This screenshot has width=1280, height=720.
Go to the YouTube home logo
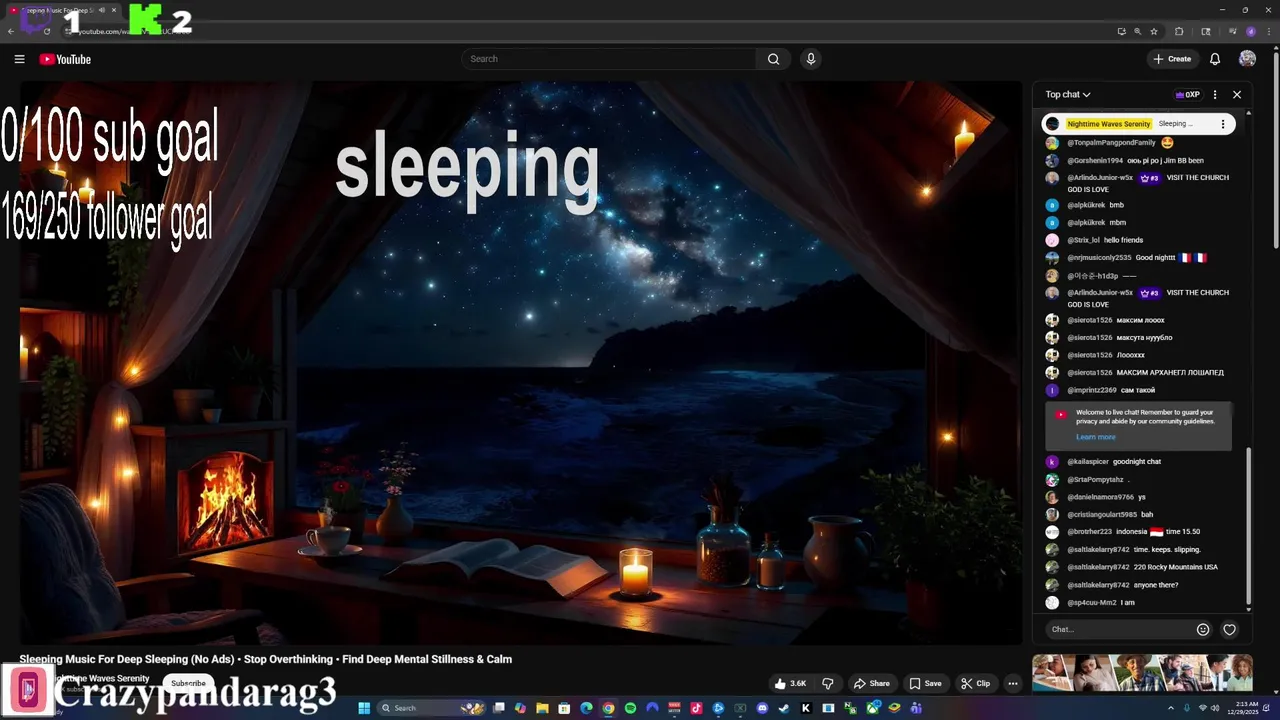point(65,59)
